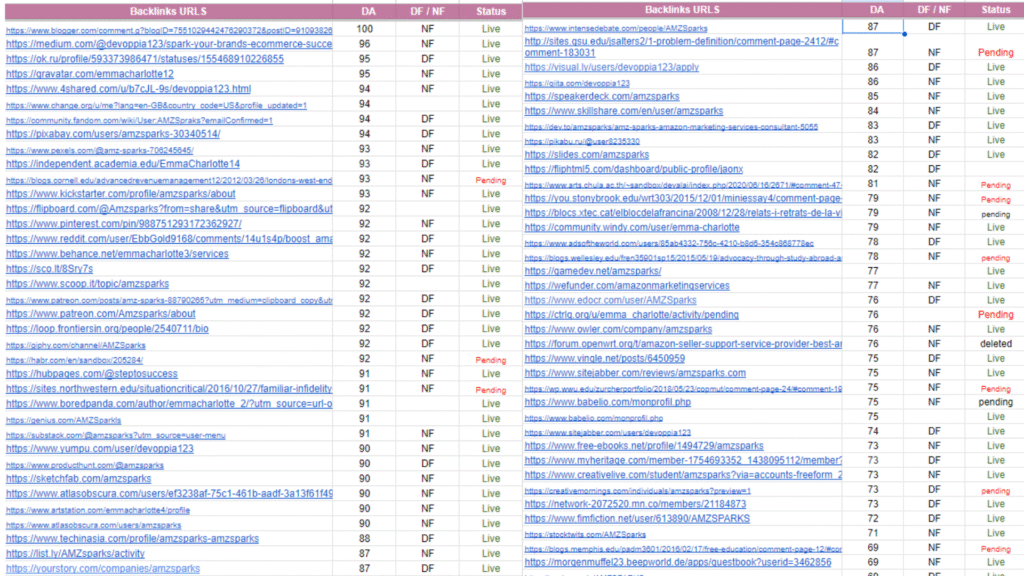Click the DA cell showing 100
This screenshot has height=576, width=1024.
365,30
